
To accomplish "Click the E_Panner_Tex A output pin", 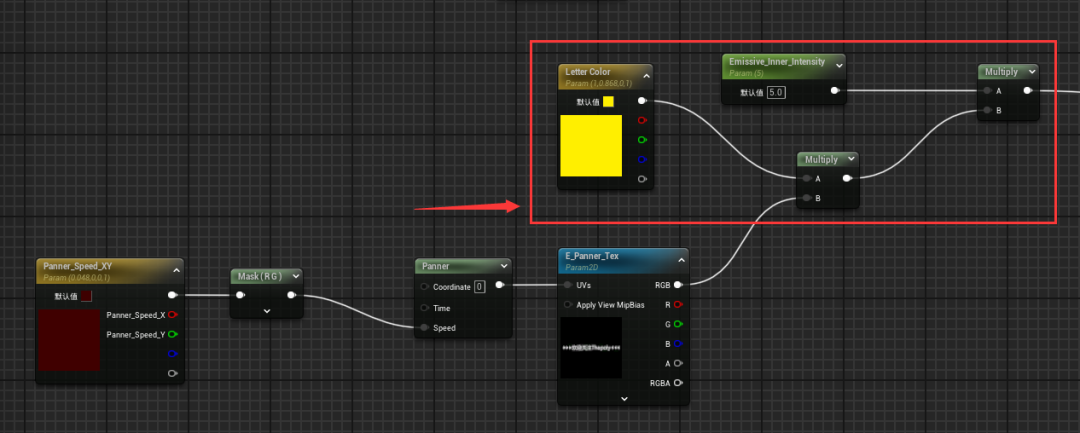I will pyautogui.click(x=678, y=363).
